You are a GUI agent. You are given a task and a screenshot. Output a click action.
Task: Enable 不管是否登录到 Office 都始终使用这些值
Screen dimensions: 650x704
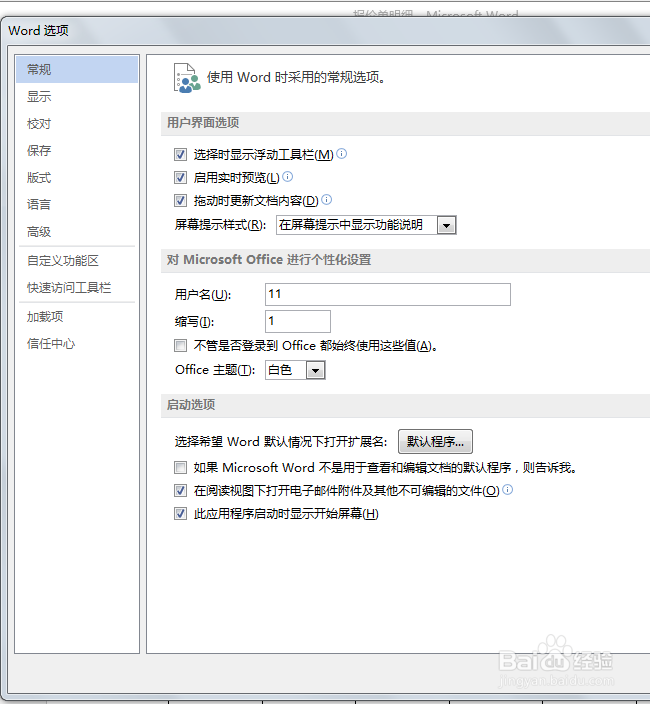180,346
